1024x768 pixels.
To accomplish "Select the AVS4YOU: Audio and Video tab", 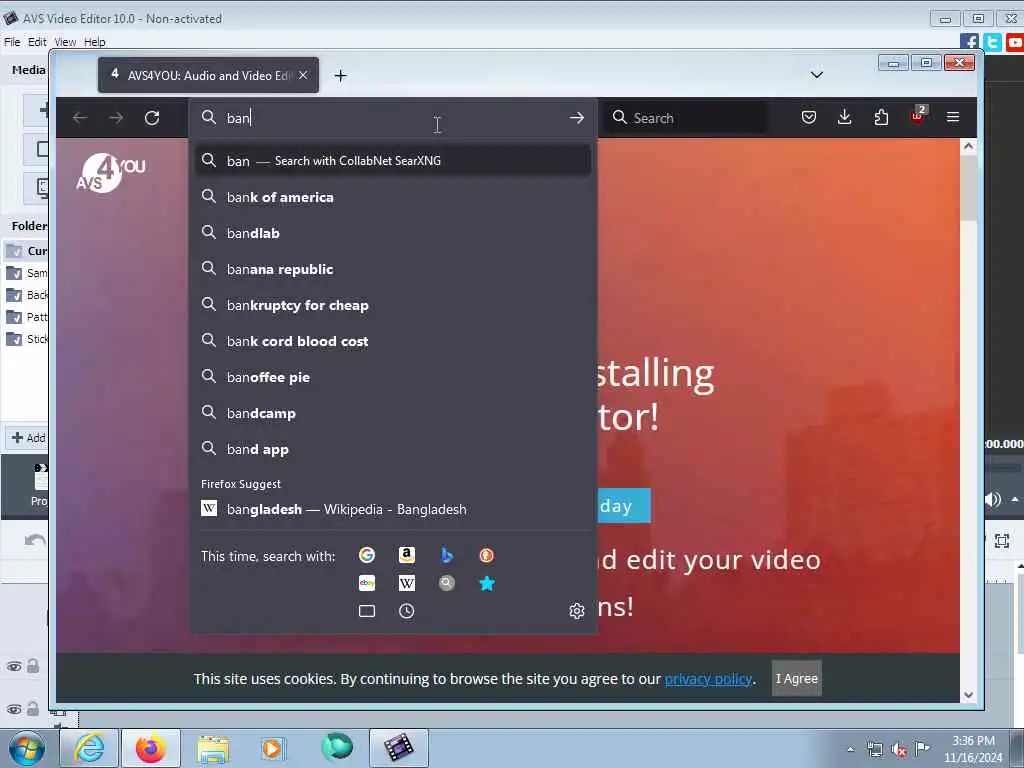I will click(x=208, y=76).
